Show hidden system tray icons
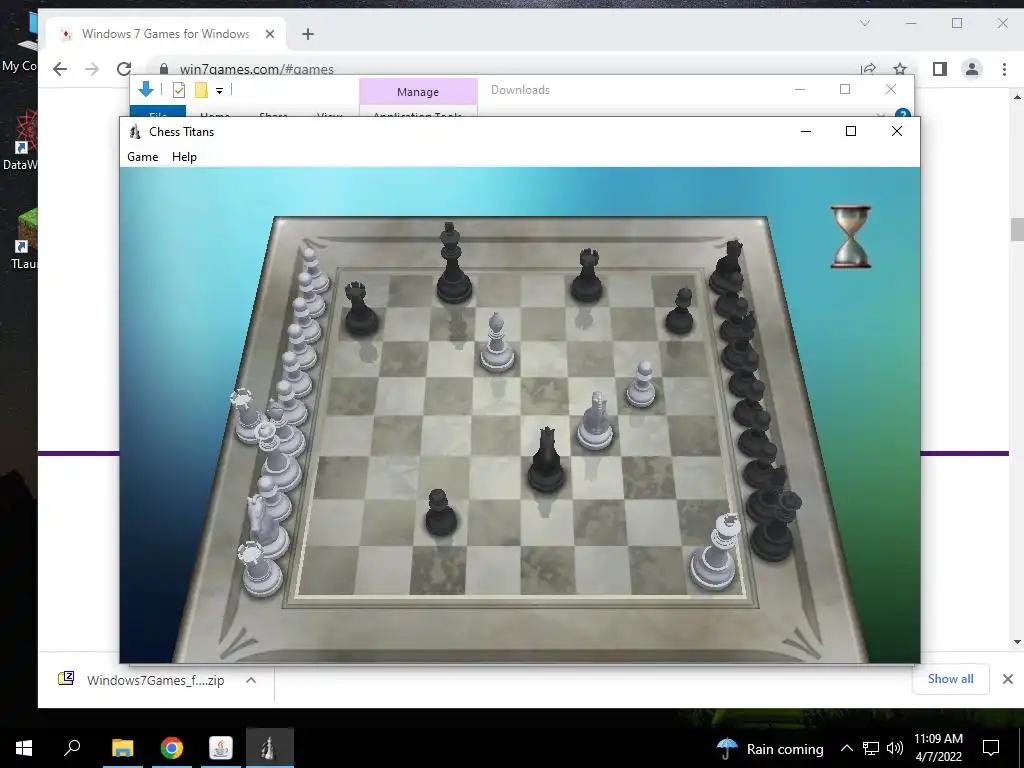The width and height of the screenshot is (1024, 768). (846, 748)
